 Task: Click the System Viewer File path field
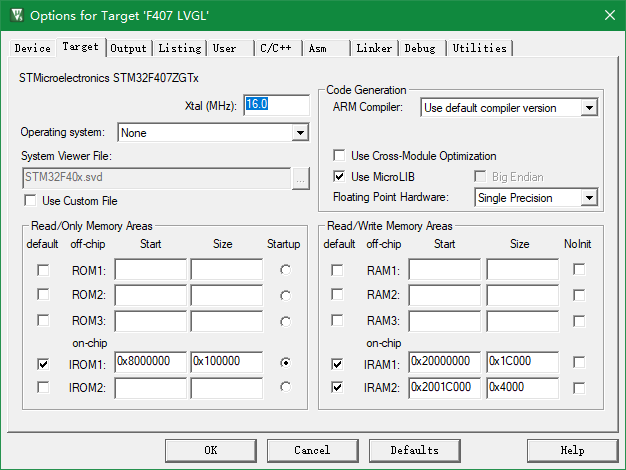pos(156,178)
